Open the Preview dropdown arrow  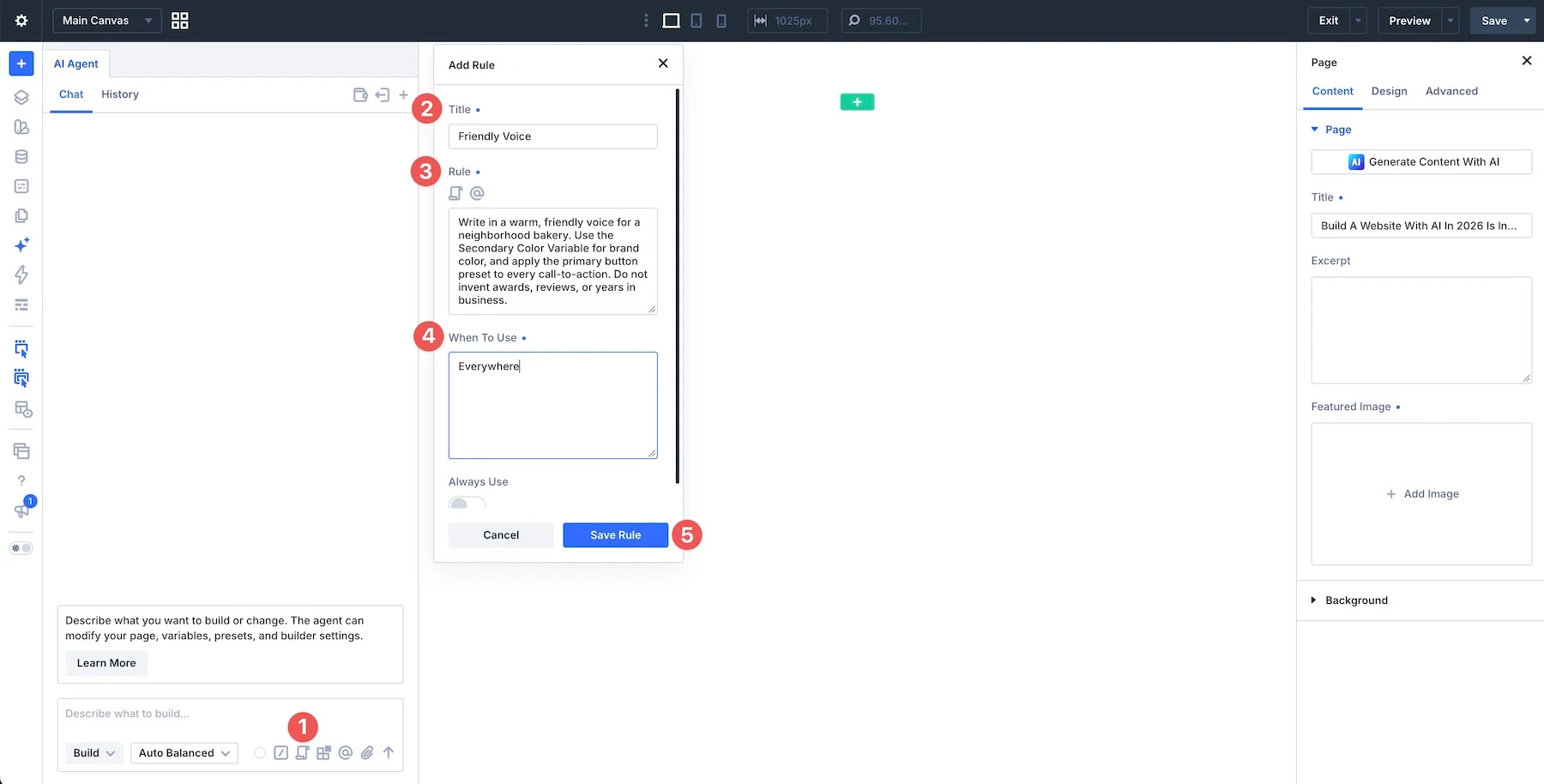(1451, 21)
